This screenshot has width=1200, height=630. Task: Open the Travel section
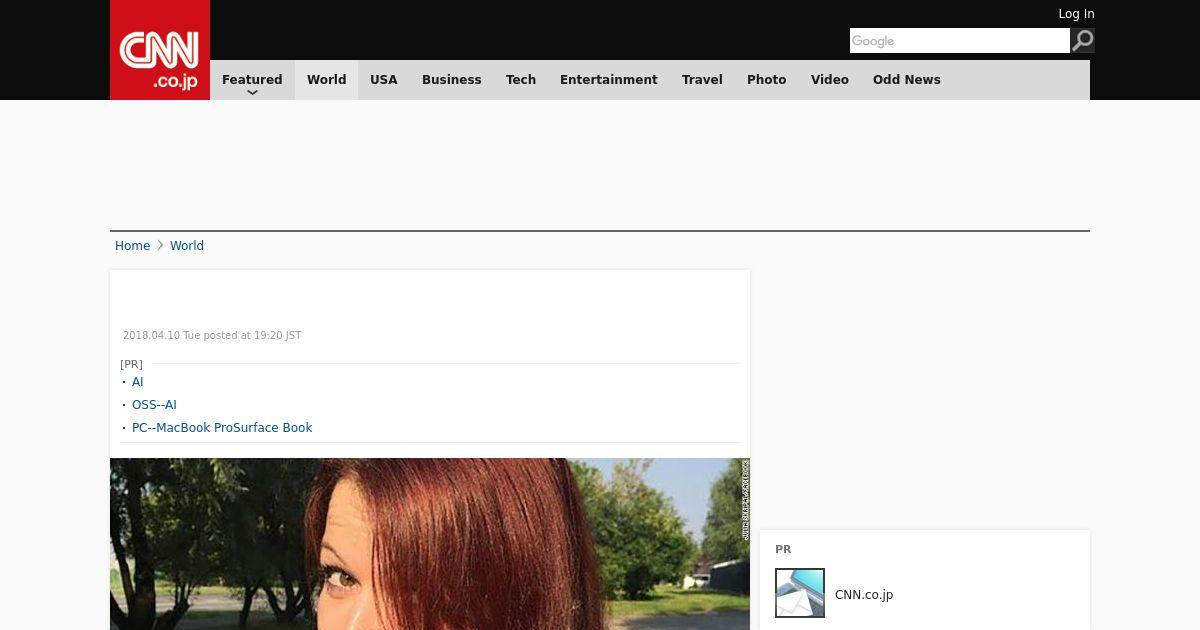coord(702,80)
